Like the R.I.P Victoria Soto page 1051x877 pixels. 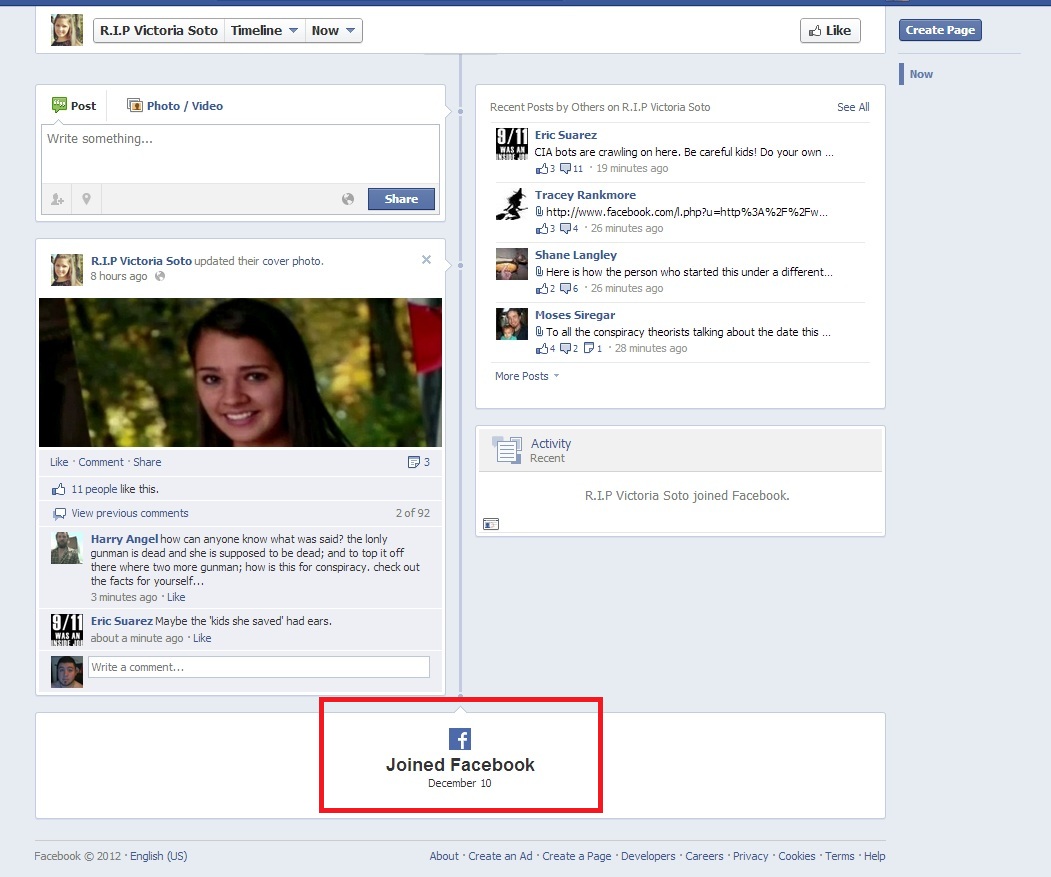[x=830, y=30]
